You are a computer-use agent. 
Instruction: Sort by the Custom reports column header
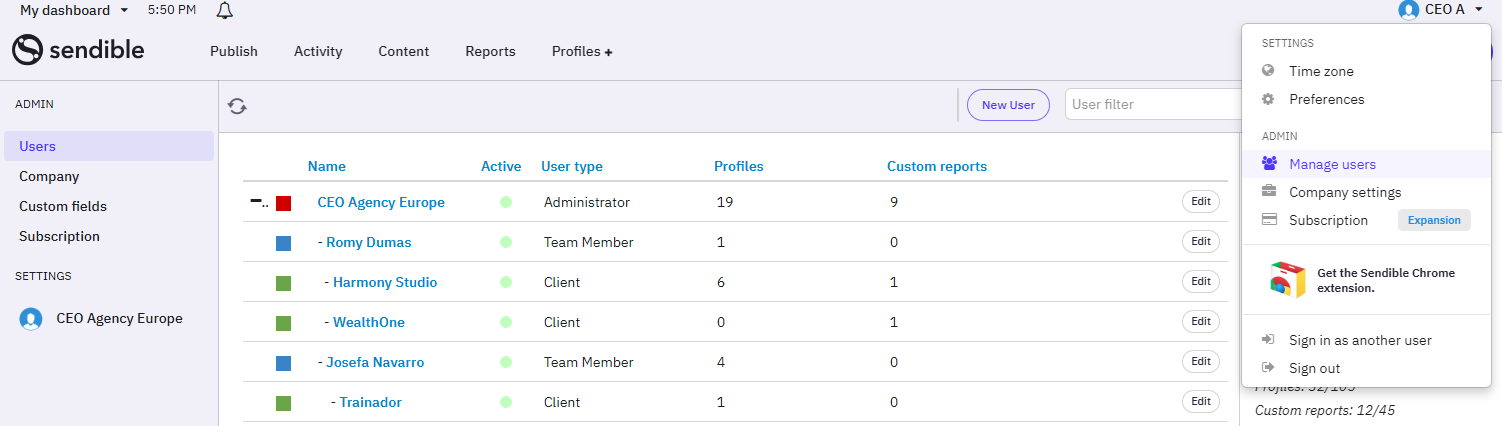click(937, 166)
